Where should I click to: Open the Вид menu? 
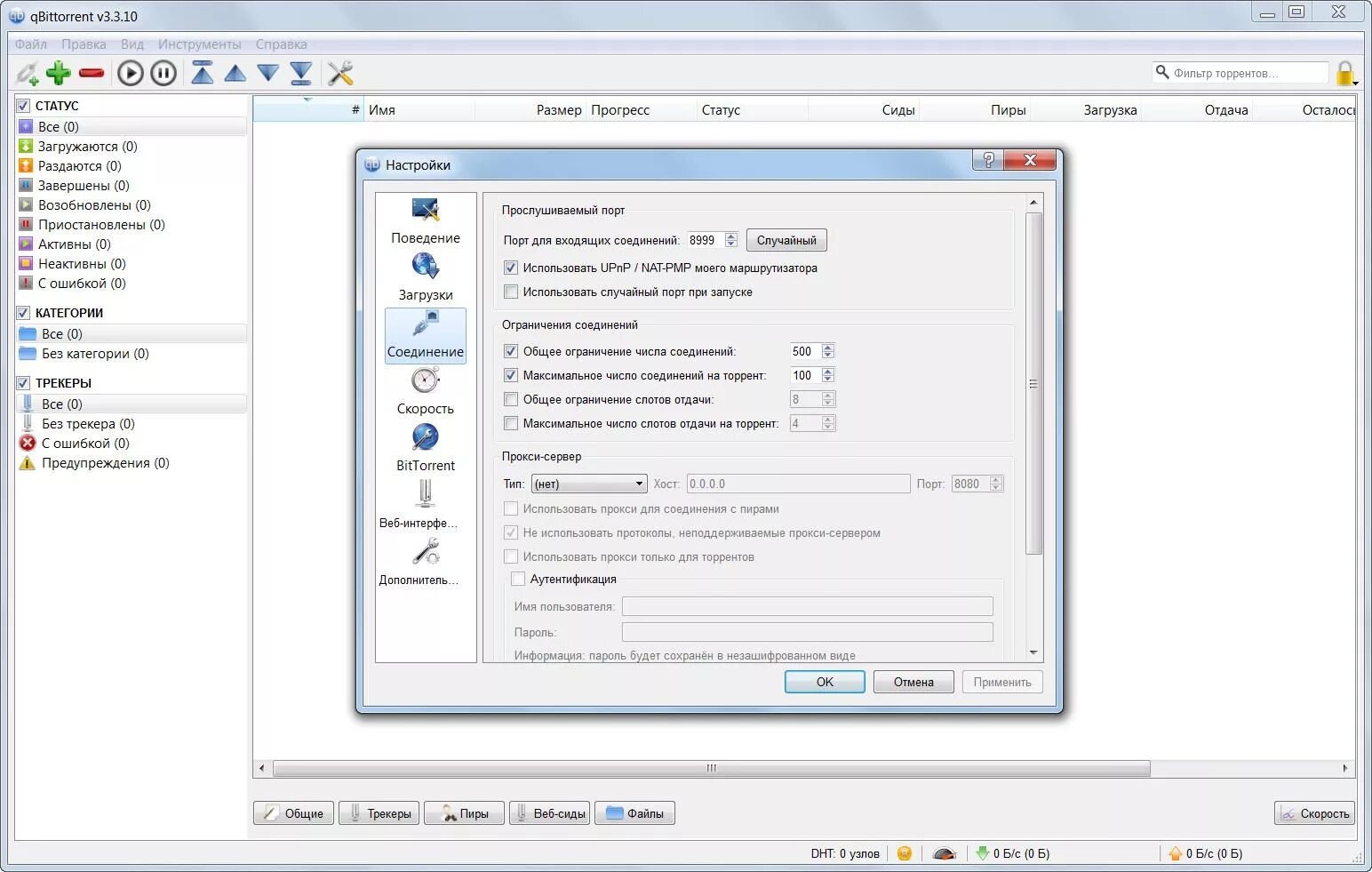click(x=132, y=44)
